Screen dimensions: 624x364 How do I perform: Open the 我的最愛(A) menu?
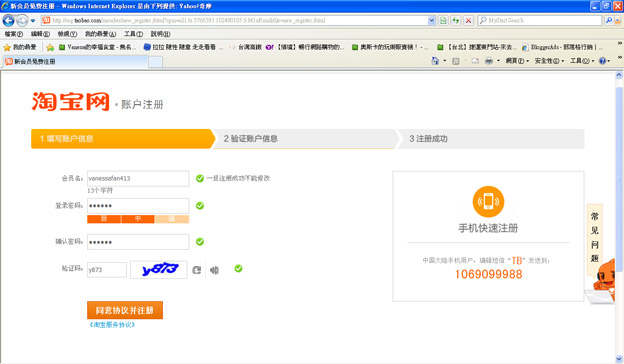point(100,34)
